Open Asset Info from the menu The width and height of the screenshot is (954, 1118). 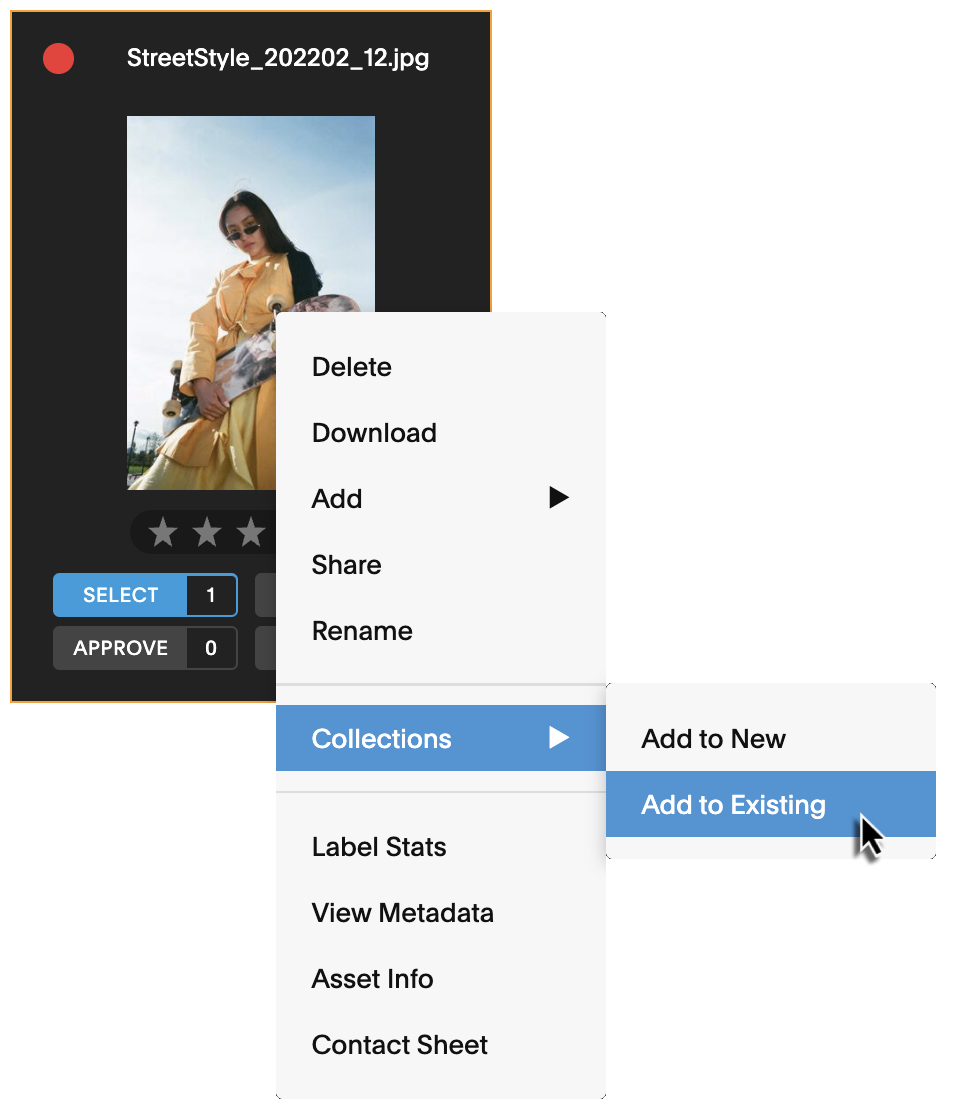pyautogui.click(x=441, y=979)
